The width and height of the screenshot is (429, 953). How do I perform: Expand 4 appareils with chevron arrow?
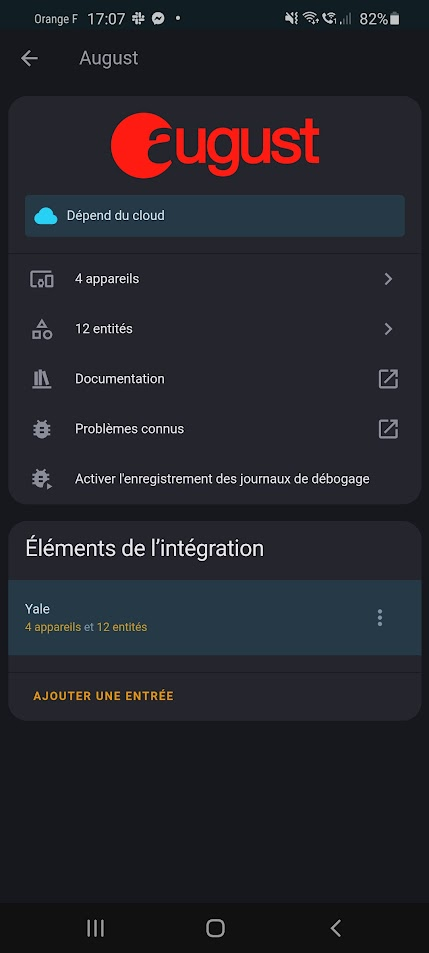[x=388, y=280]
